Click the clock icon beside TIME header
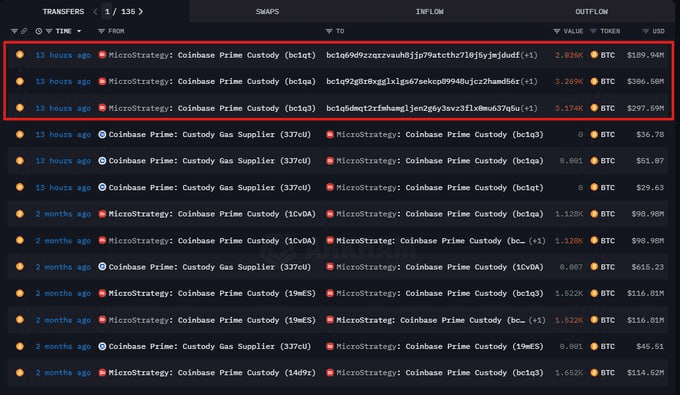This screenshot has width=680, height=395. (x=39, y=31)
